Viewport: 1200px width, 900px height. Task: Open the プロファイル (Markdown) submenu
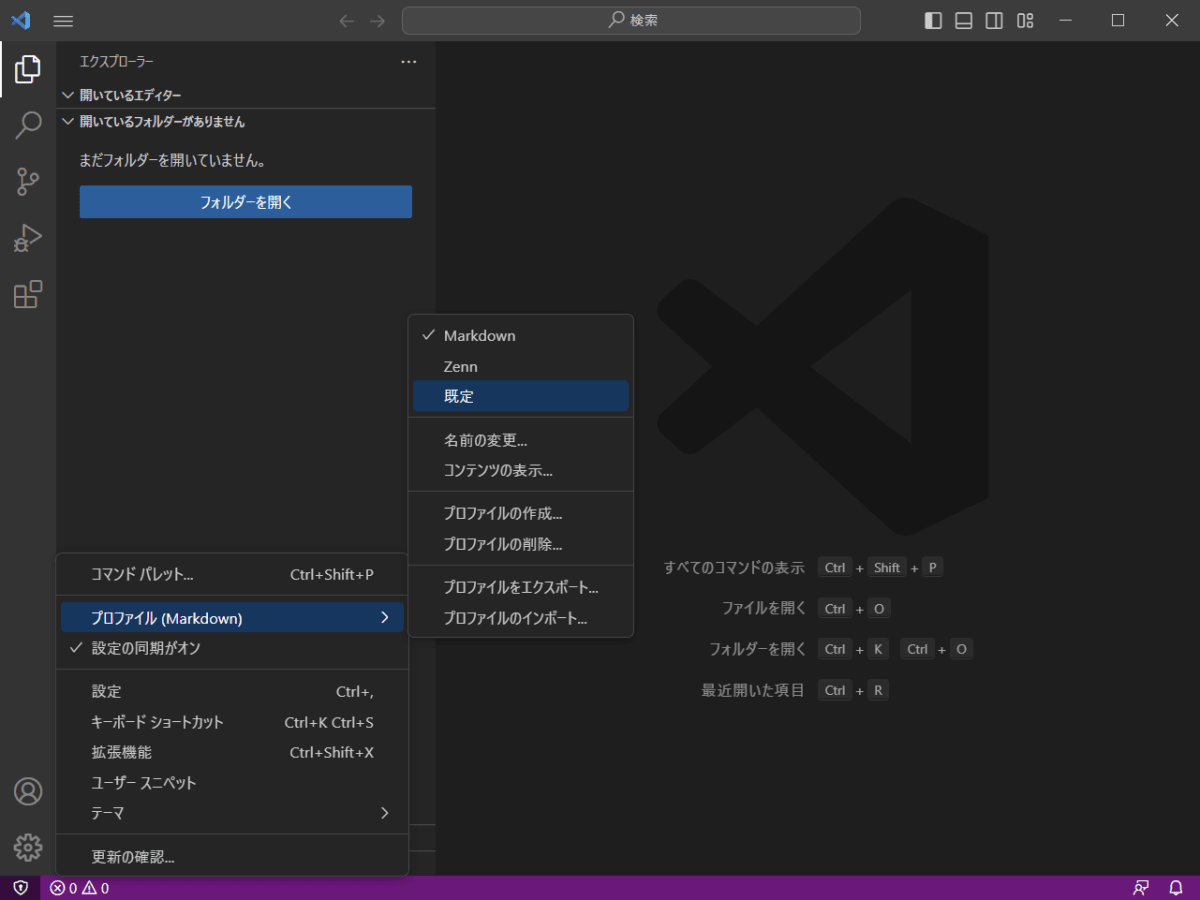[x=232, y=618]
